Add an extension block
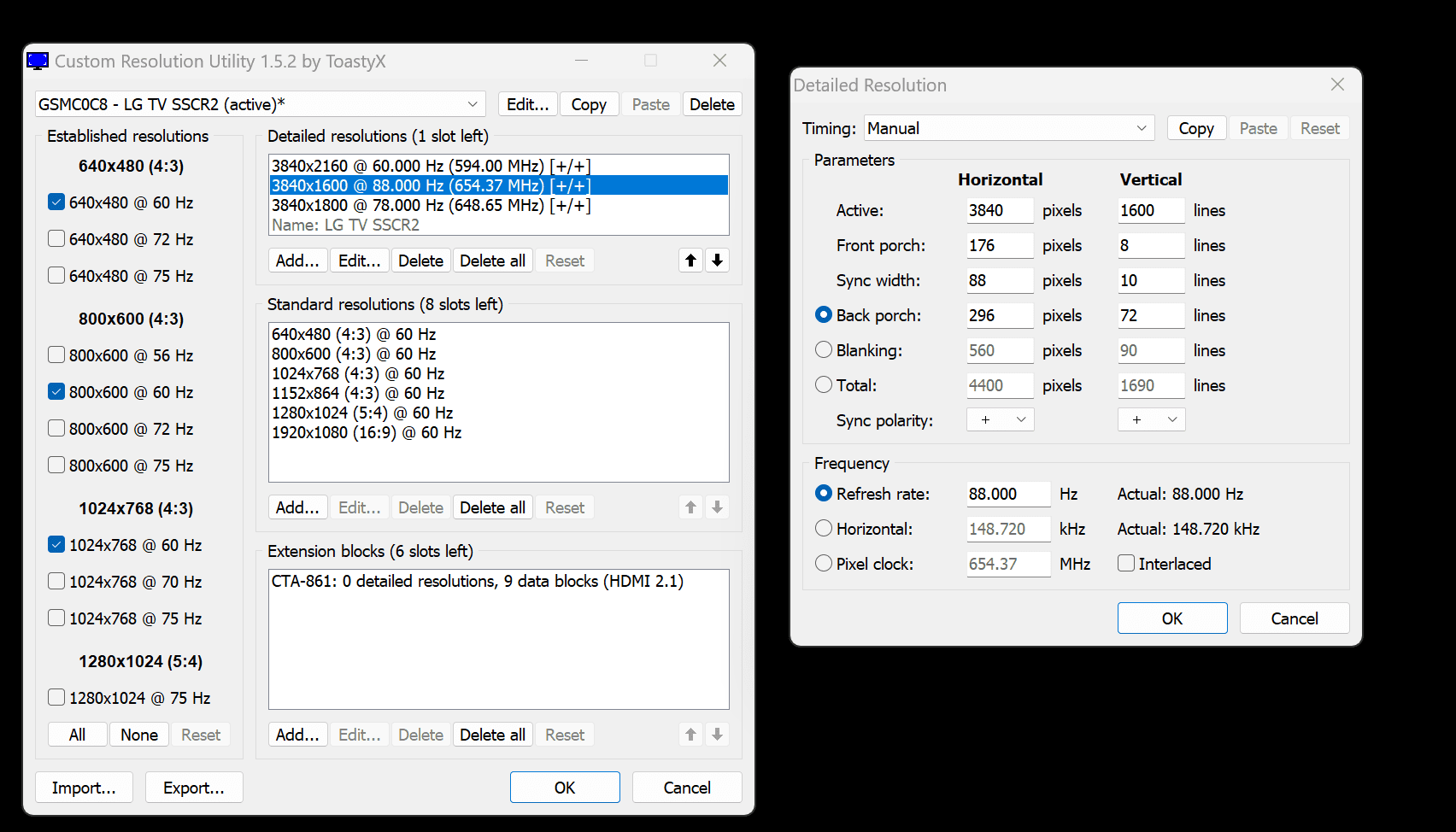Screen dimensions: 1456x832 (x=297, y=735)
